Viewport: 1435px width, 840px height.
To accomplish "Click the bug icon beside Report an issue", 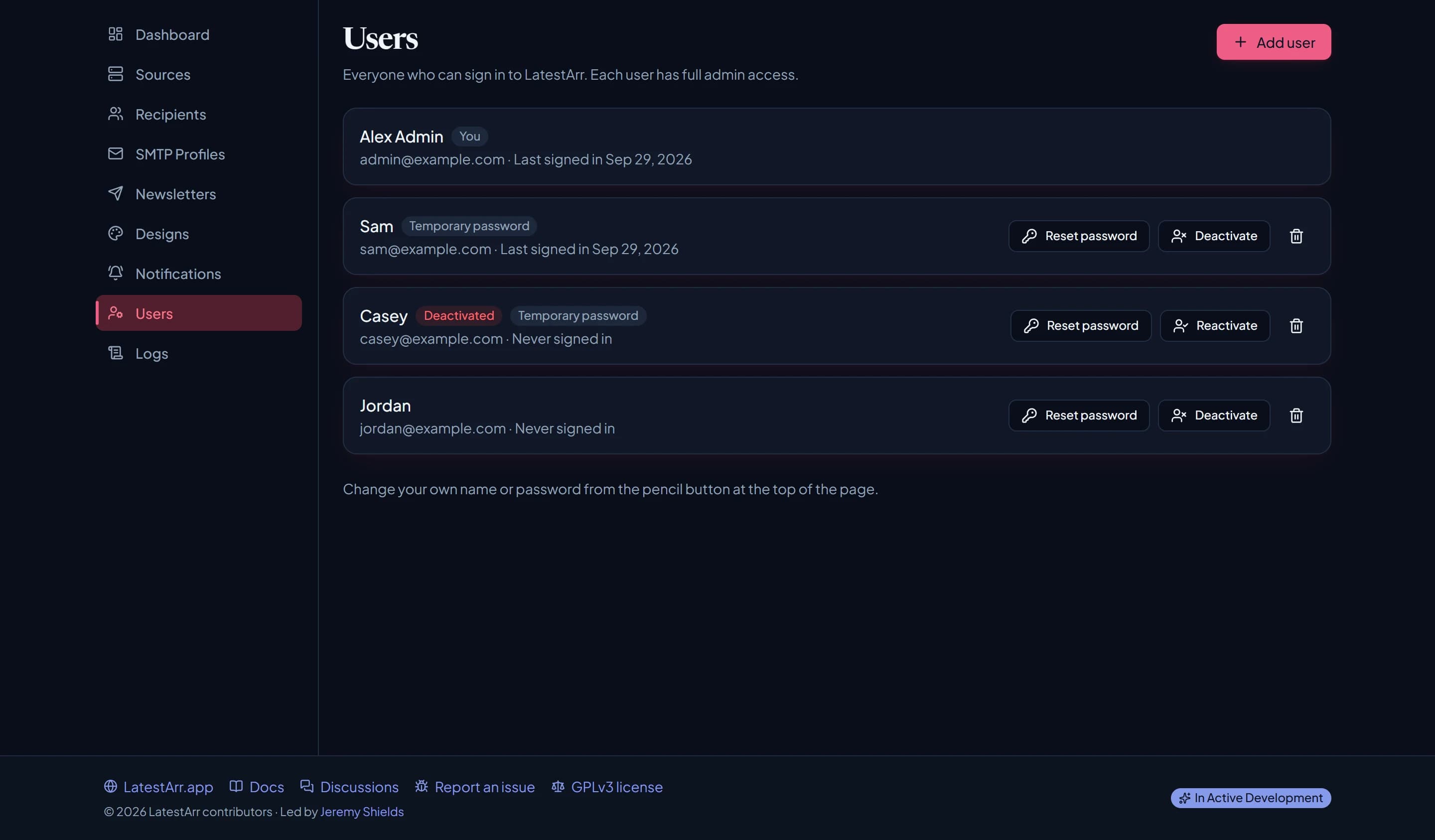I will tap(422, 787).
